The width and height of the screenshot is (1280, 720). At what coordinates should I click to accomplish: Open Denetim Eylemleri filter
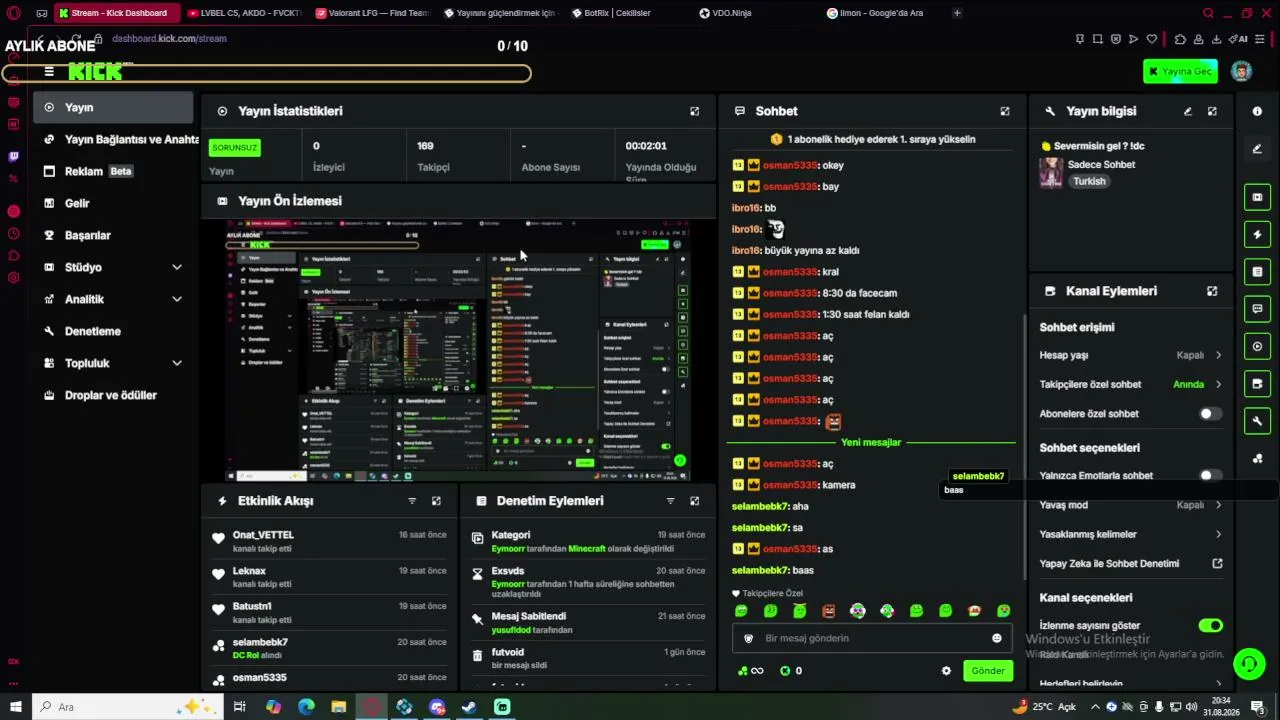coord(670,501)
